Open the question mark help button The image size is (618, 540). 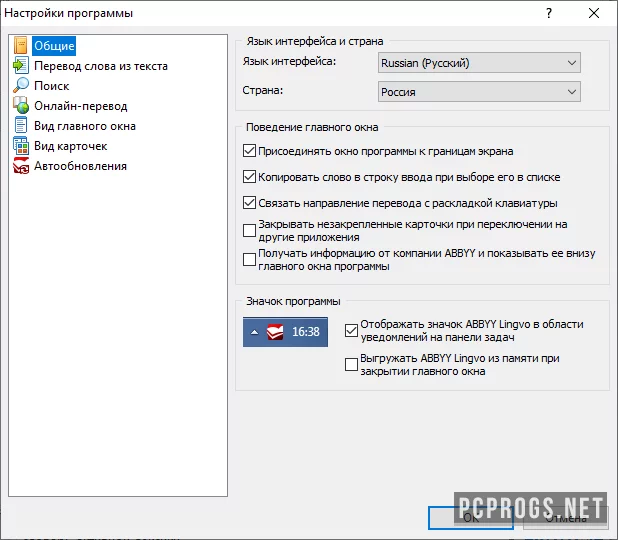click(x=549, y=13)
